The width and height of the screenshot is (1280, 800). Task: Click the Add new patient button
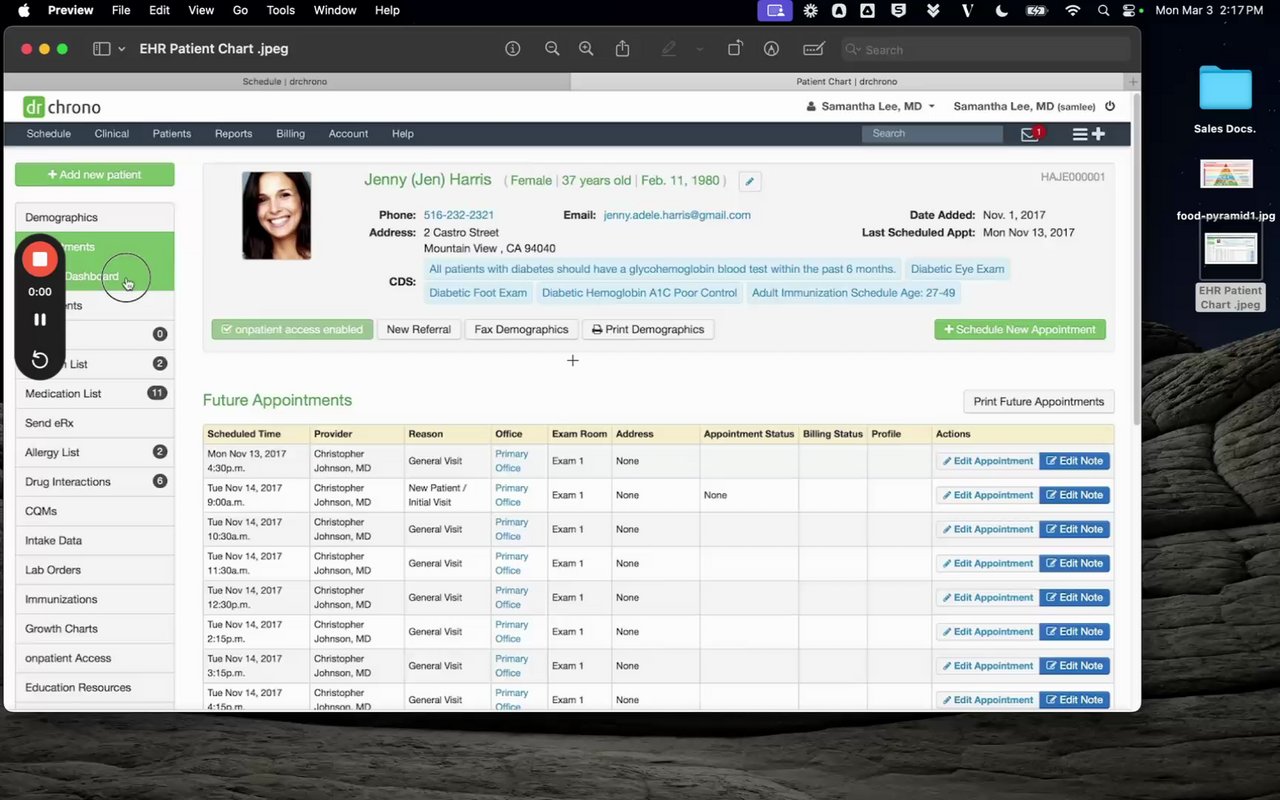(x=95, y=175)
